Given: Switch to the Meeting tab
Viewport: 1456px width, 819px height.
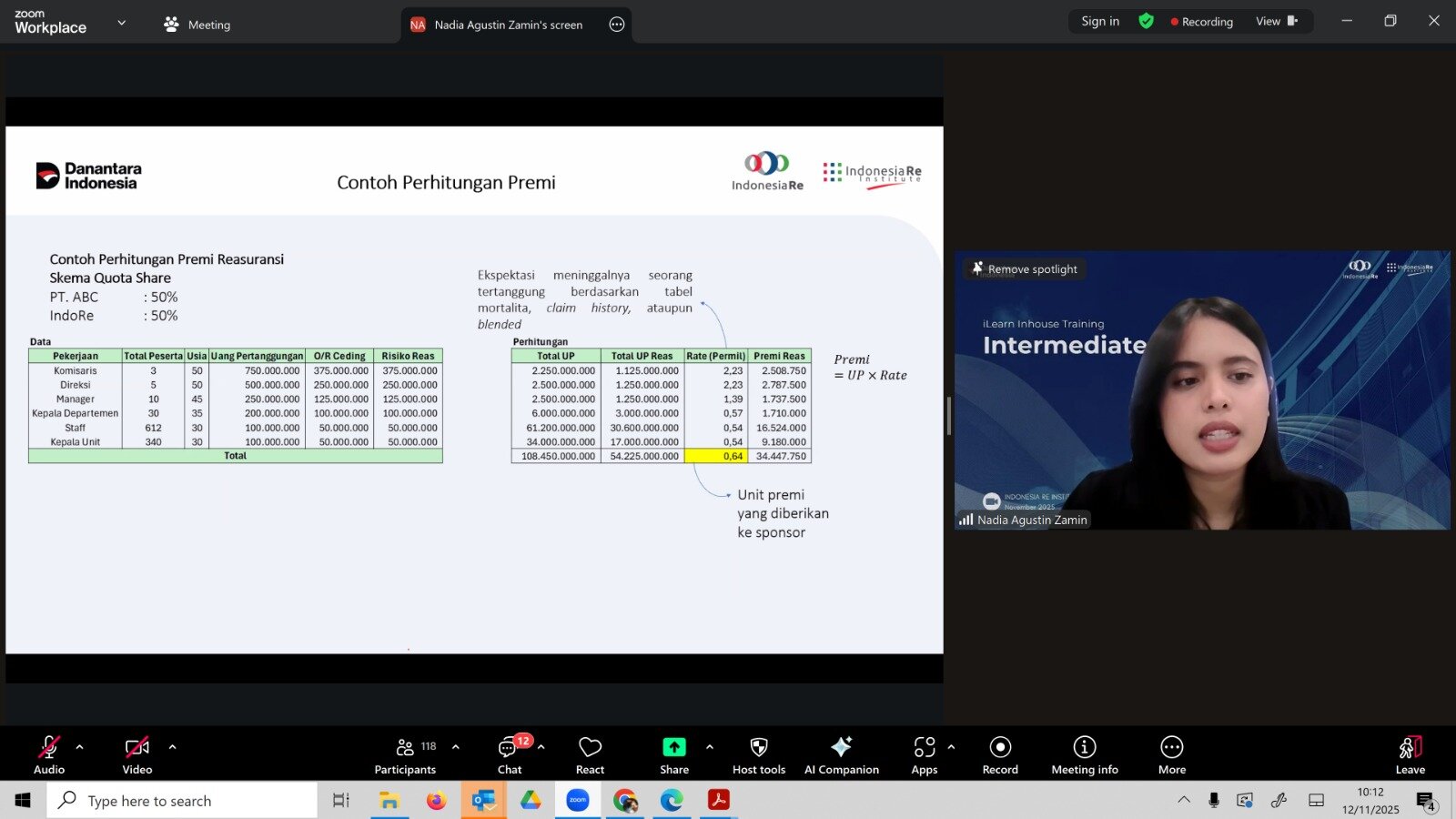Looking at the screenshot, I should point(197,25).
